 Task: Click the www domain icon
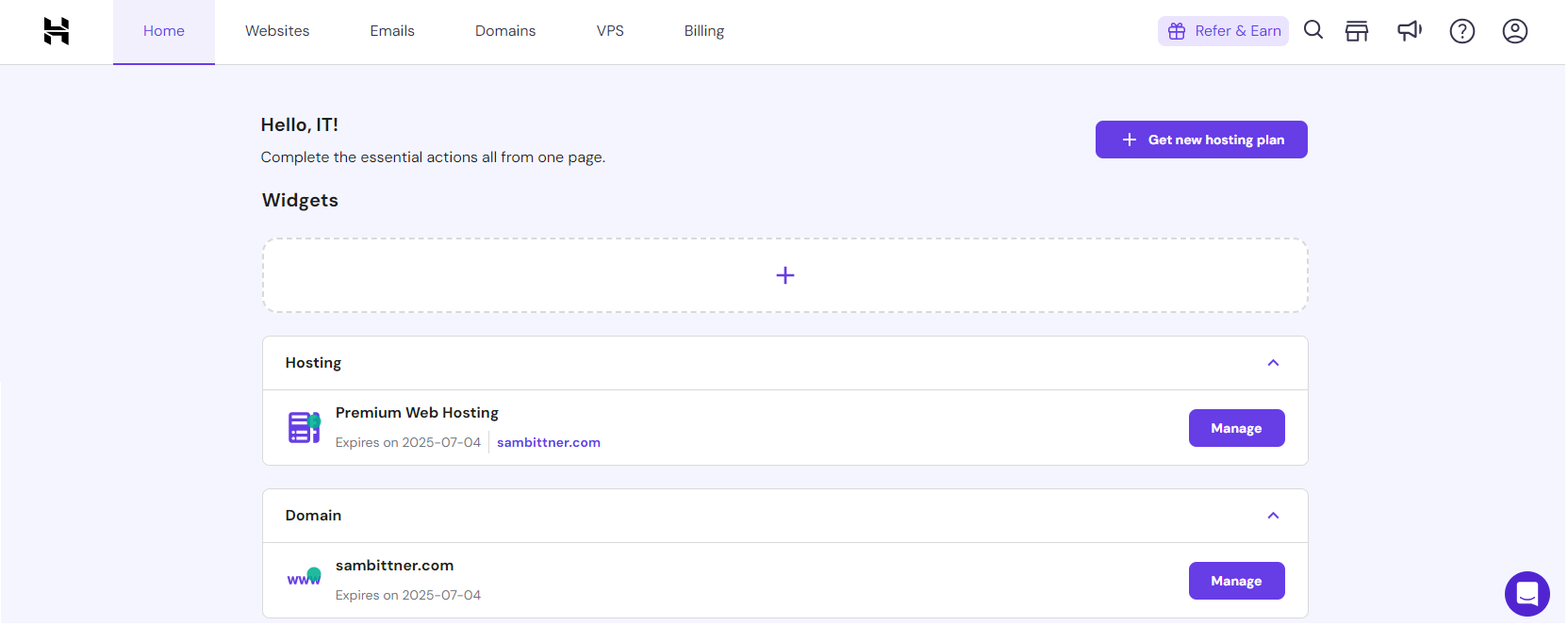pos(305,578)
